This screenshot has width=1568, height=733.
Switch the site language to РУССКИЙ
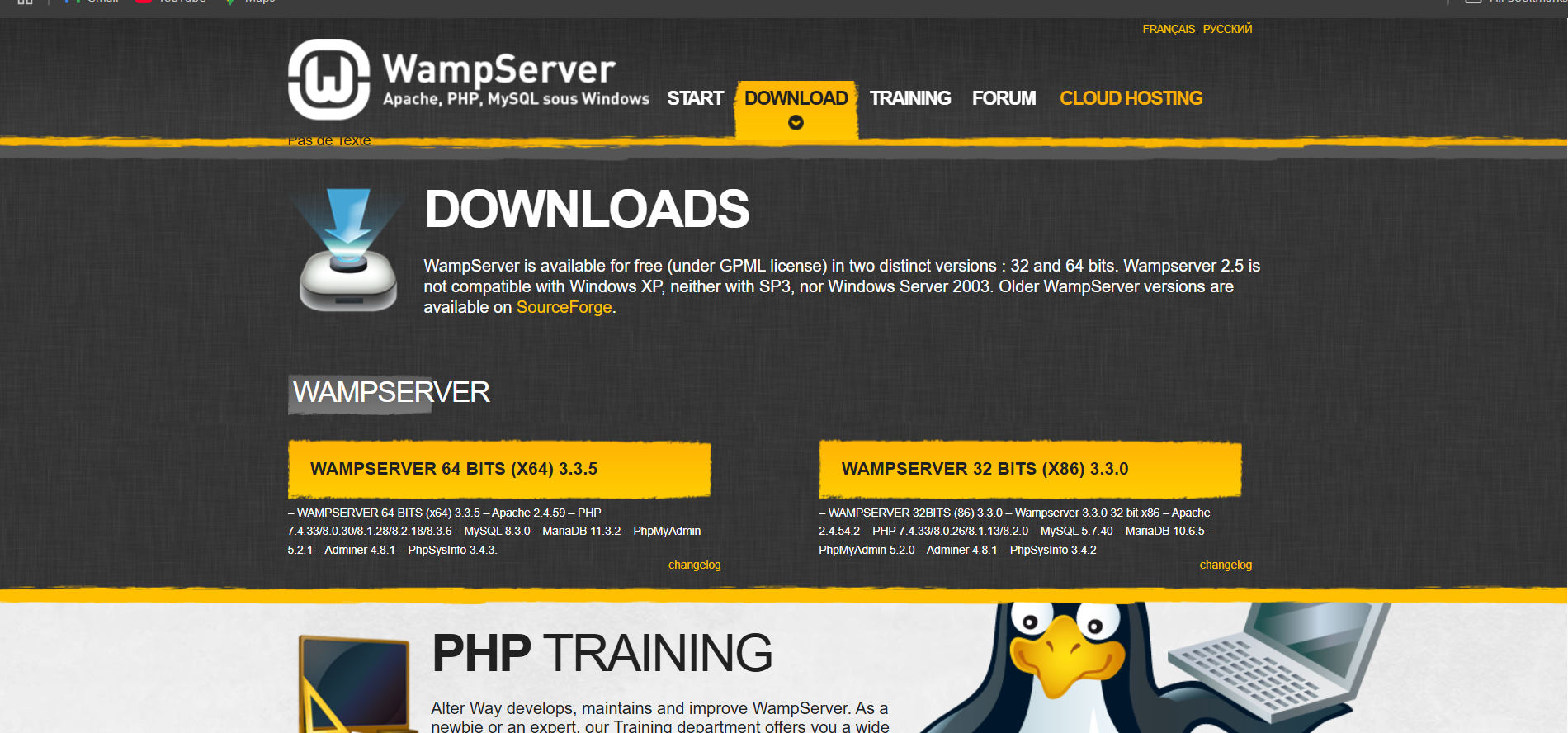coord(1227,29)
